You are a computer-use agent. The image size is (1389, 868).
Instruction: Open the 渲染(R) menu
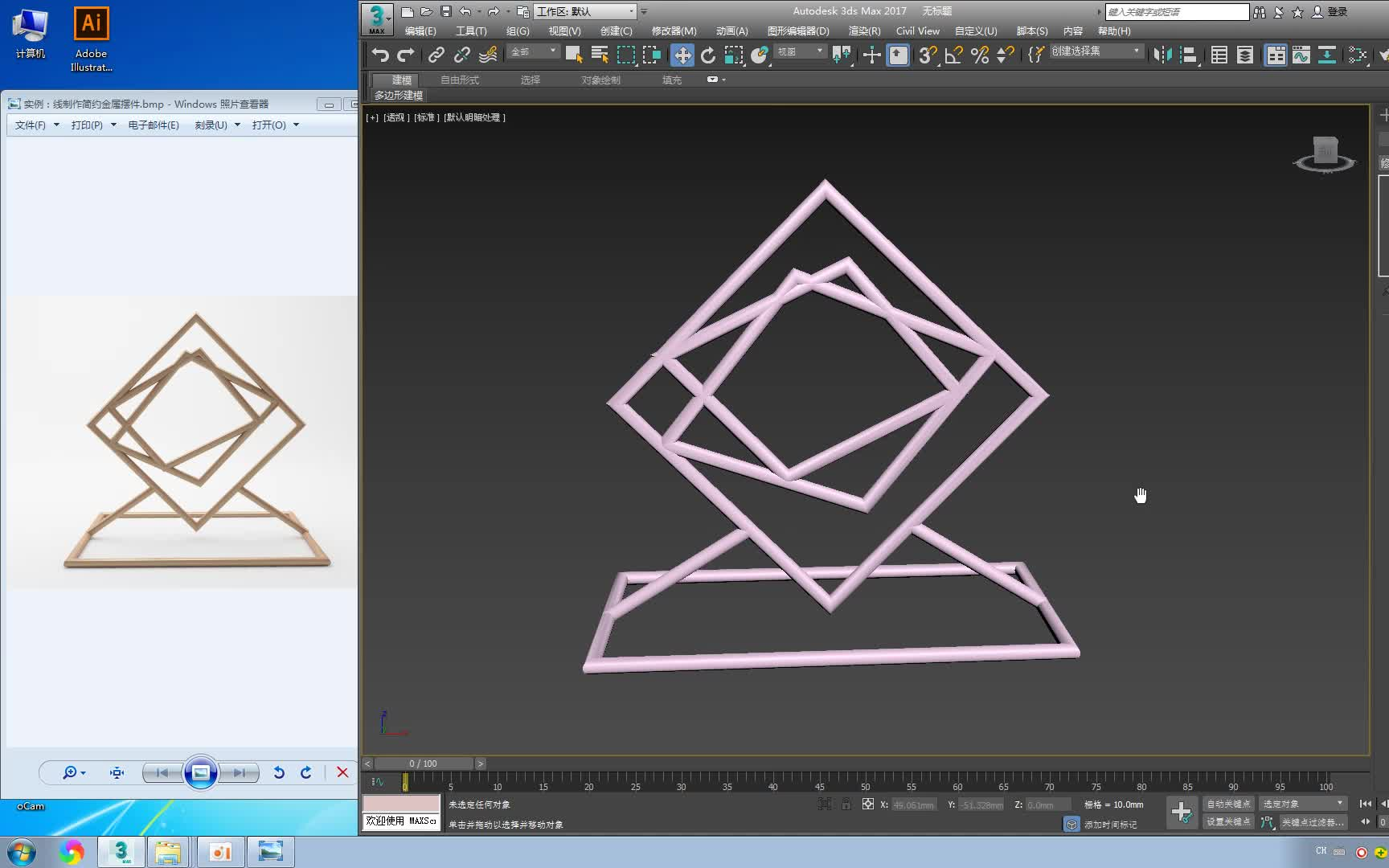tap(864, 31)
